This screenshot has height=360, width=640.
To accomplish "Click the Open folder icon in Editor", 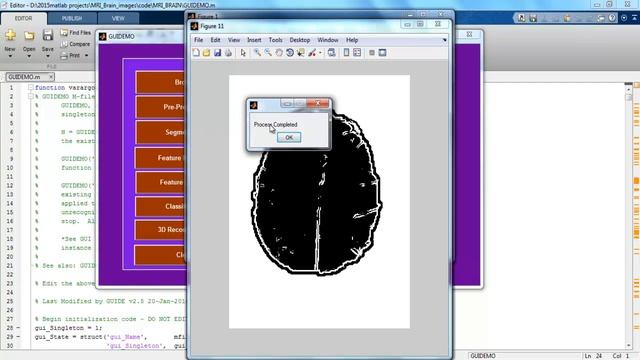I will click(29, 36).
